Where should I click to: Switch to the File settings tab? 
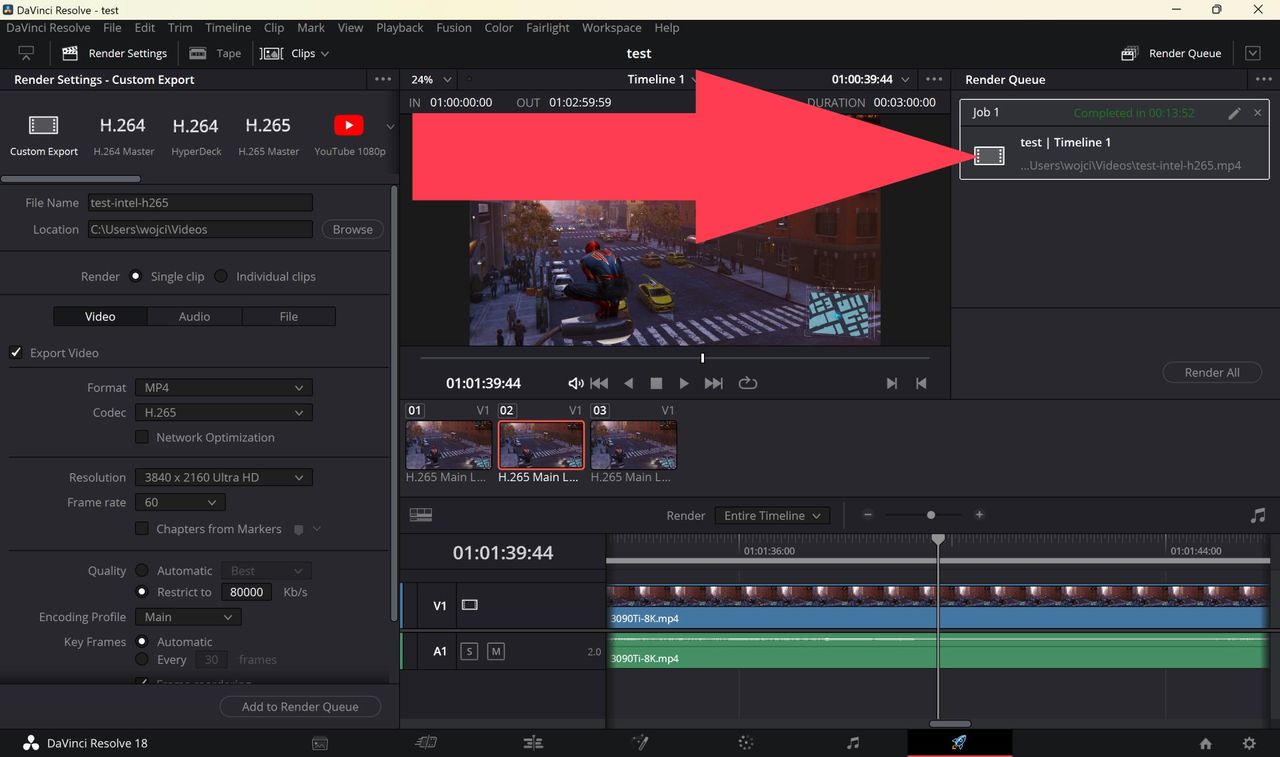pos(289,316)
